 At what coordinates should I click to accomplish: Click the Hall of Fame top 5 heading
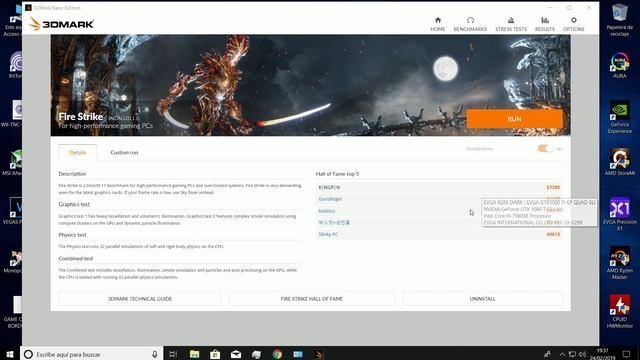click(x=338, y=174)
